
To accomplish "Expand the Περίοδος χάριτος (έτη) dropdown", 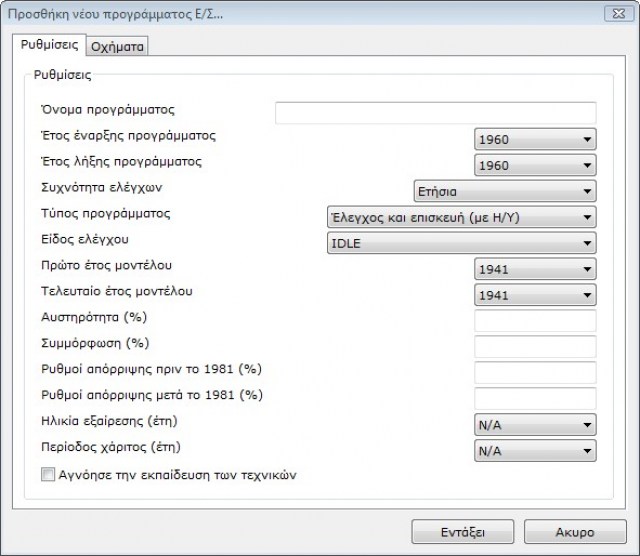I will point(535,451).
